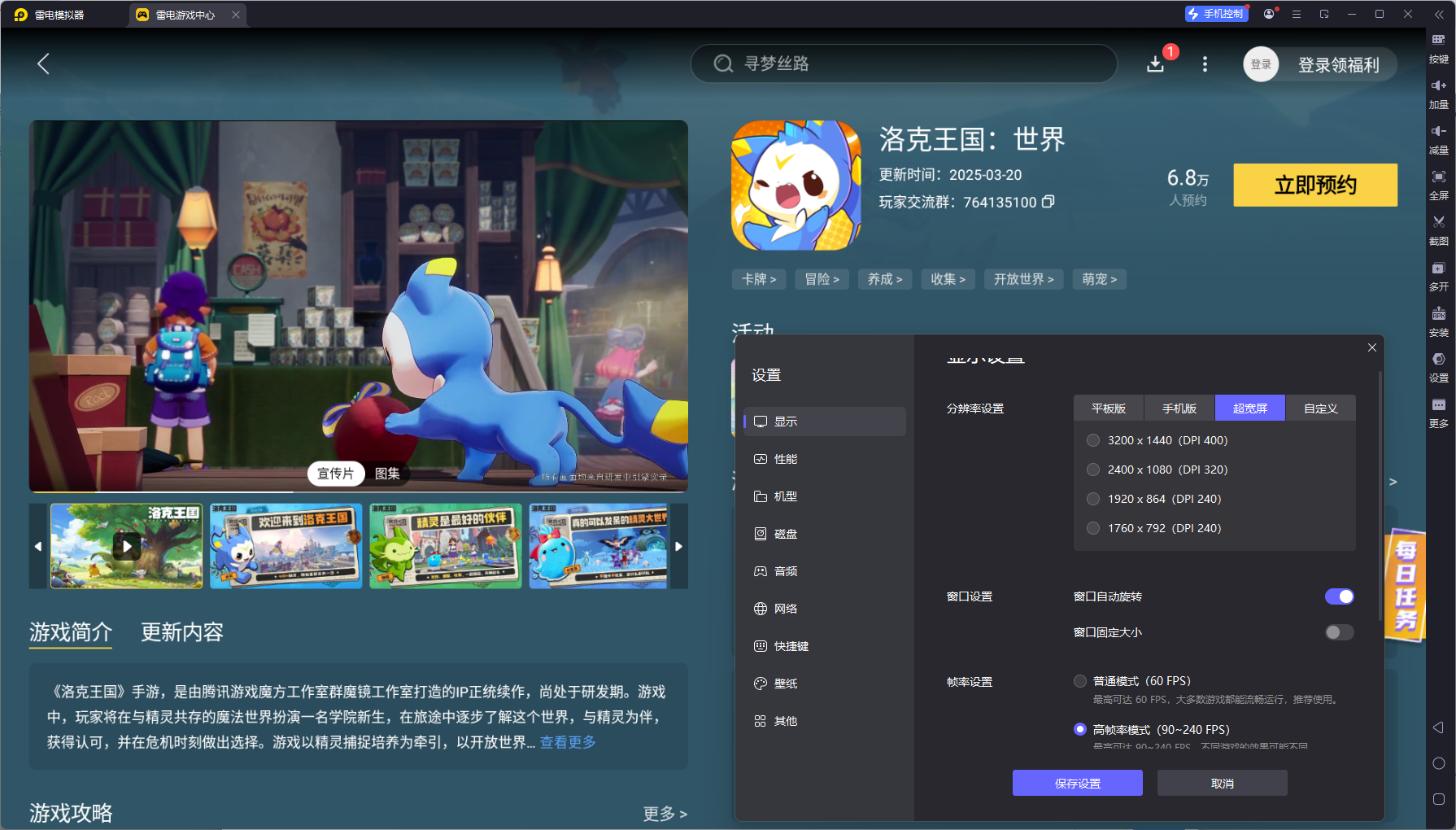Open 快捷键 settings category
The width and height of the screenshot is (1456, 830).
824,646
